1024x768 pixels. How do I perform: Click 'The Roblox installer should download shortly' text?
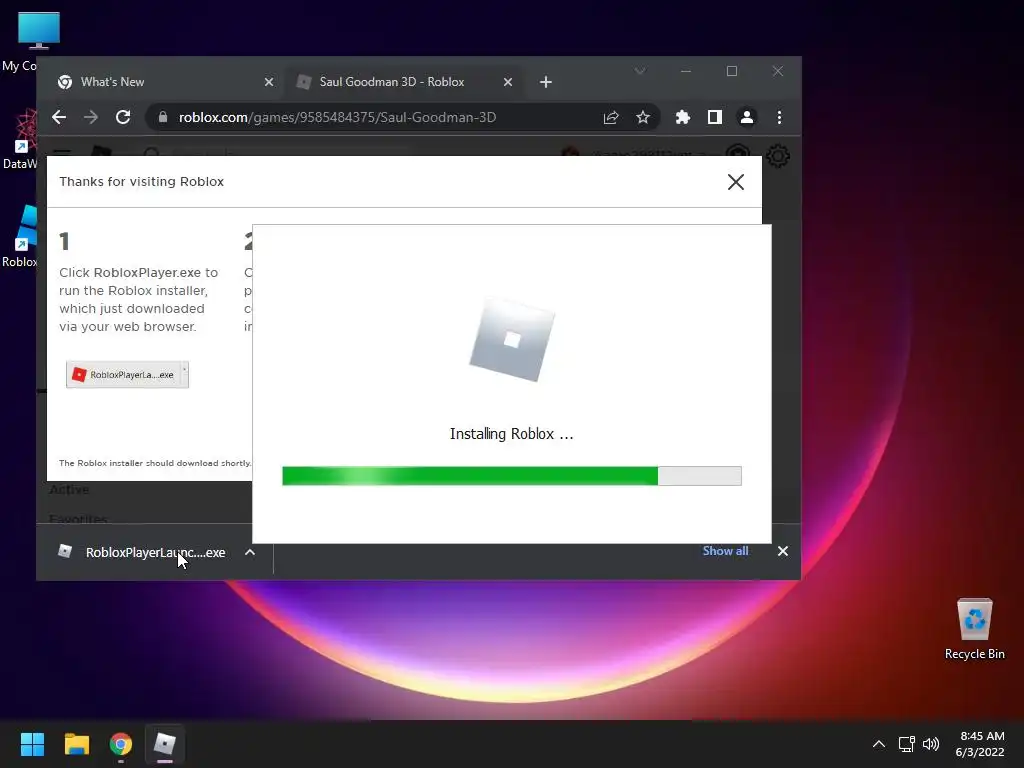(x=155, y=463)
